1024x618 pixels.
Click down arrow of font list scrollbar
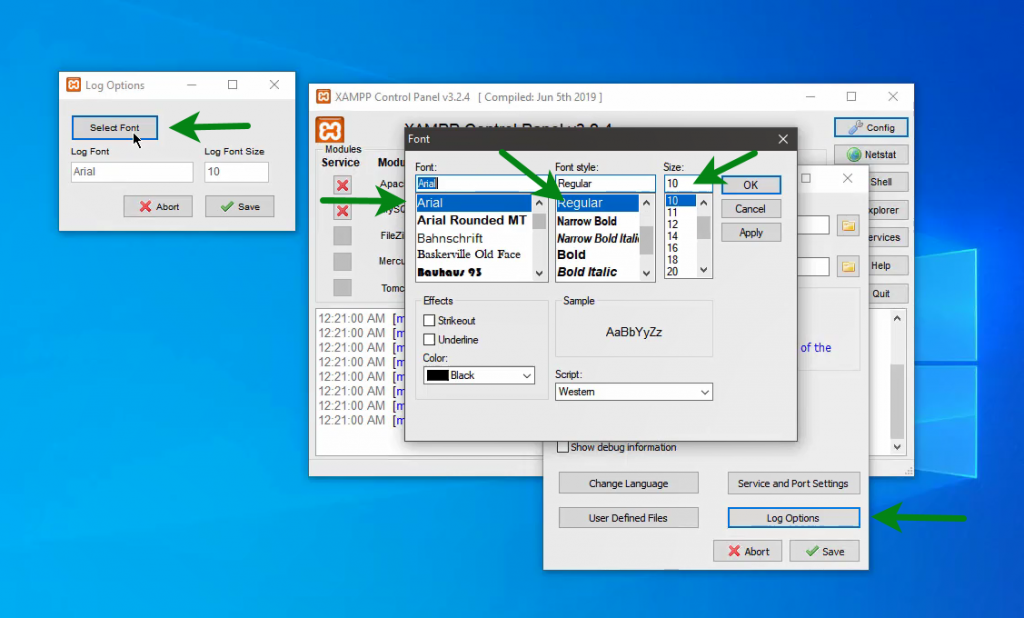tap(539, 273)
